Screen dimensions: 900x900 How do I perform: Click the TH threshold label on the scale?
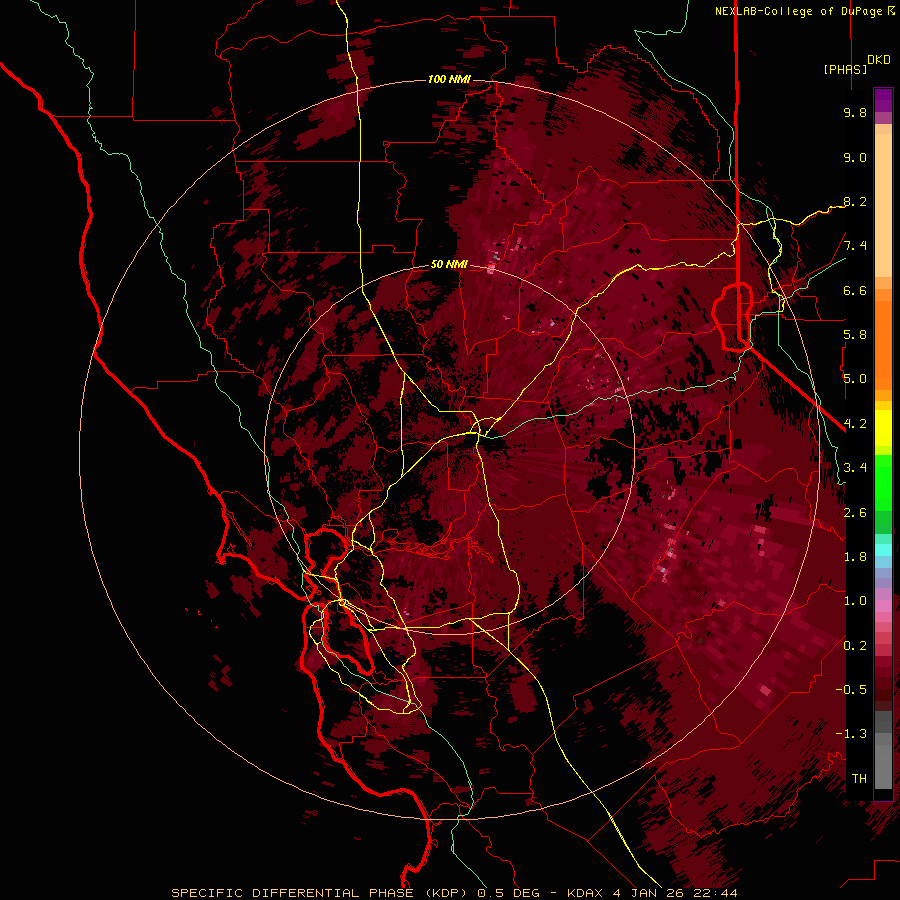pos(859,779)
